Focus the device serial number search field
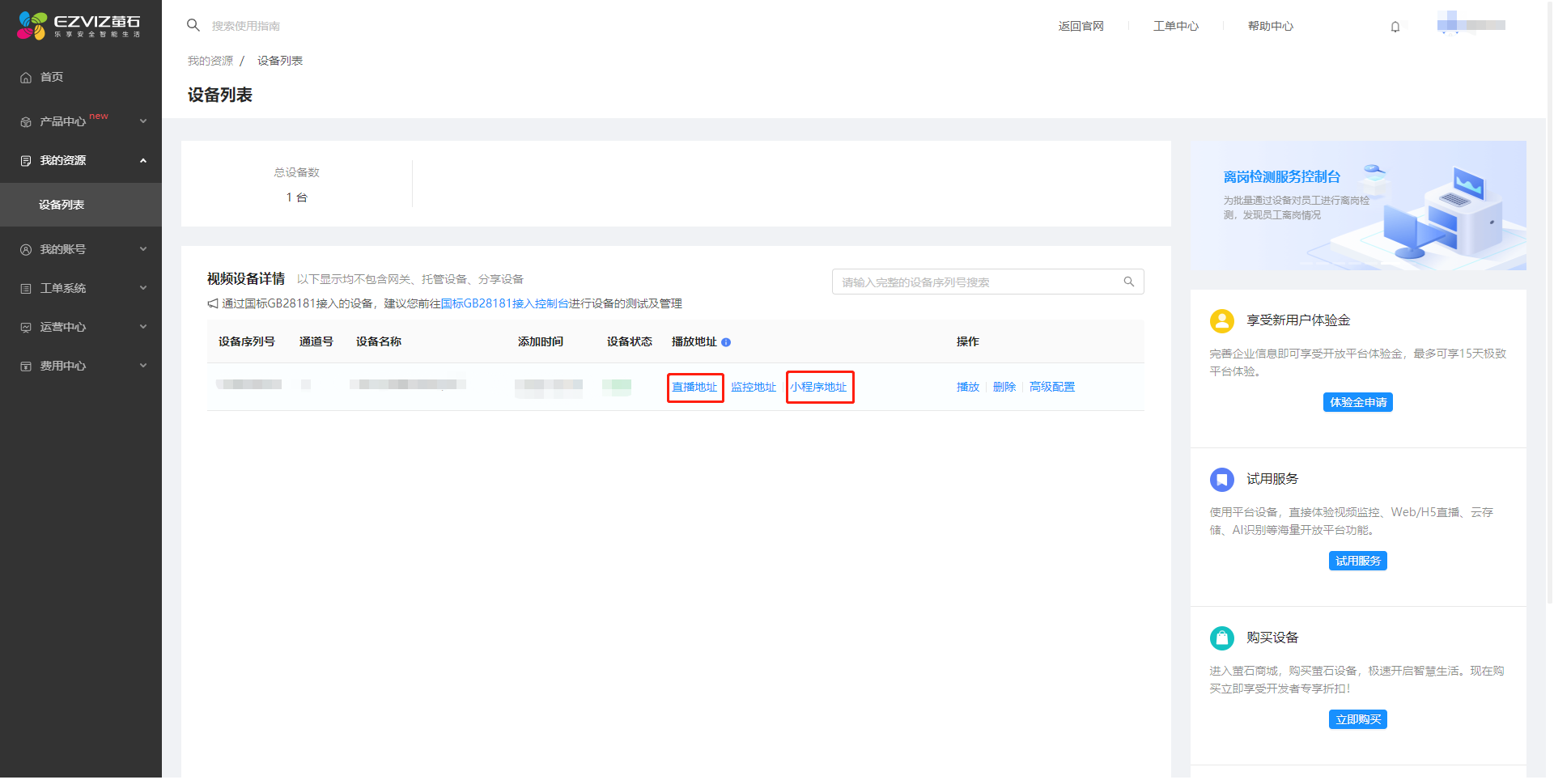Viewport: 1554px width, 784px height. (x=975, y=282)
